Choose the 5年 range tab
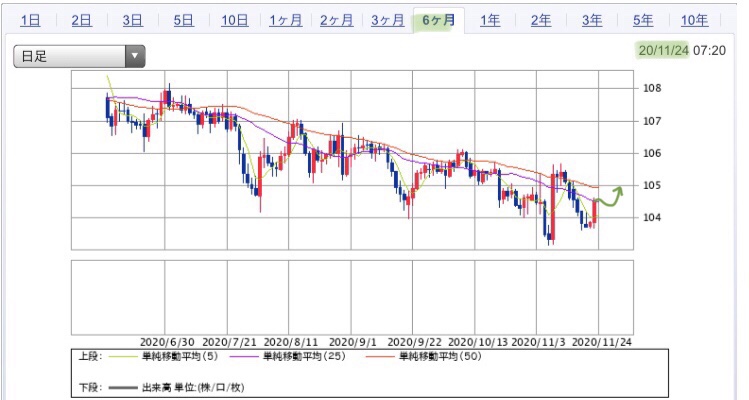Screen dimensions: 749x400 (643, 20)
